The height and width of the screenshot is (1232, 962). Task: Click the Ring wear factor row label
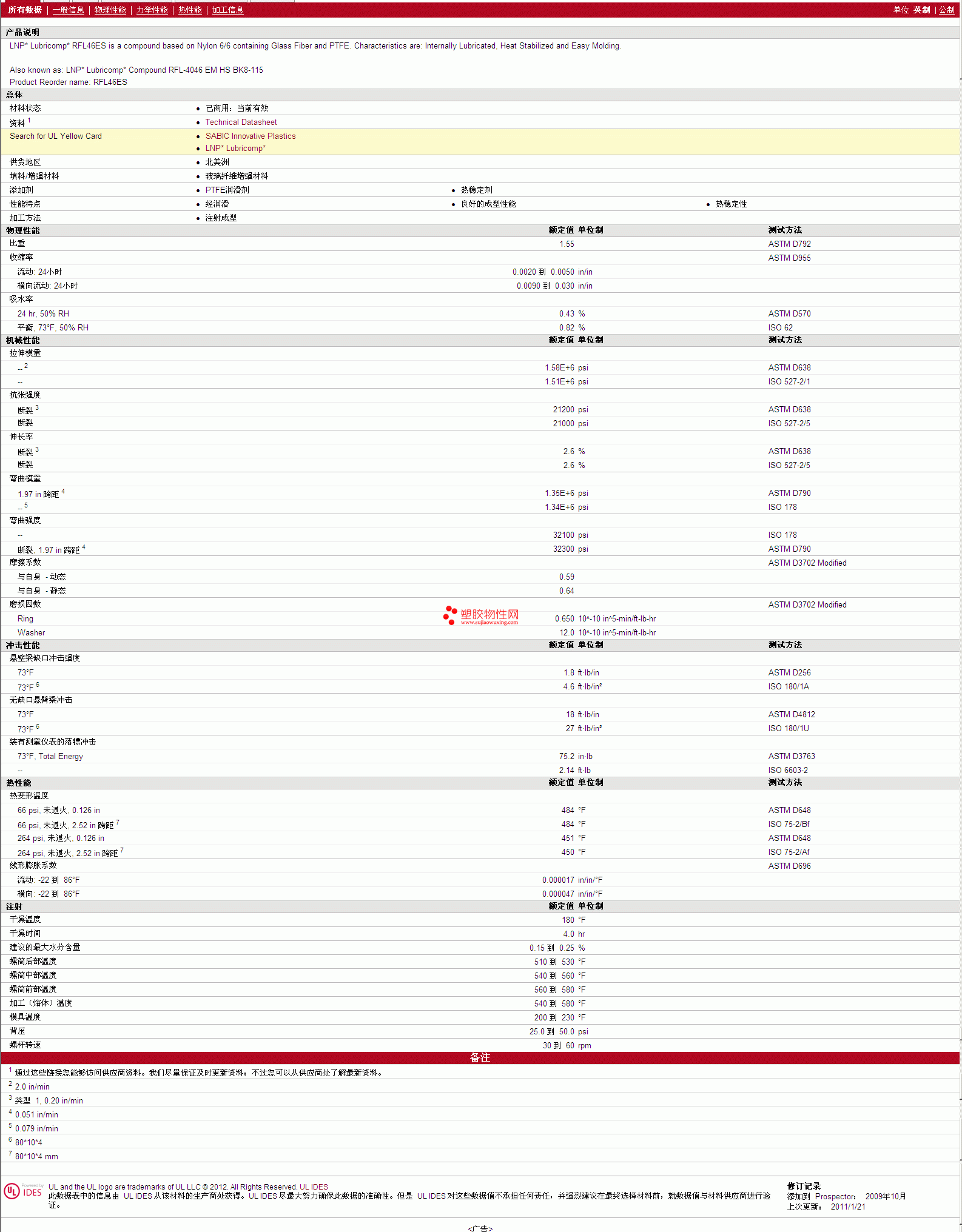[25, 618]
